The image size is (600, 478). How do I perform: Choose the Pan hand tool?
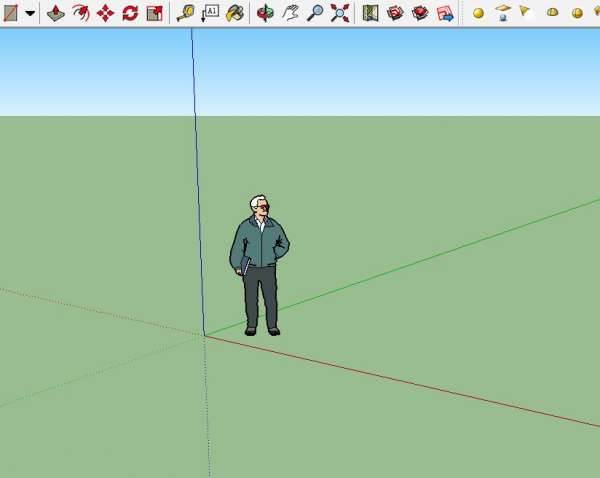(290, 13)
